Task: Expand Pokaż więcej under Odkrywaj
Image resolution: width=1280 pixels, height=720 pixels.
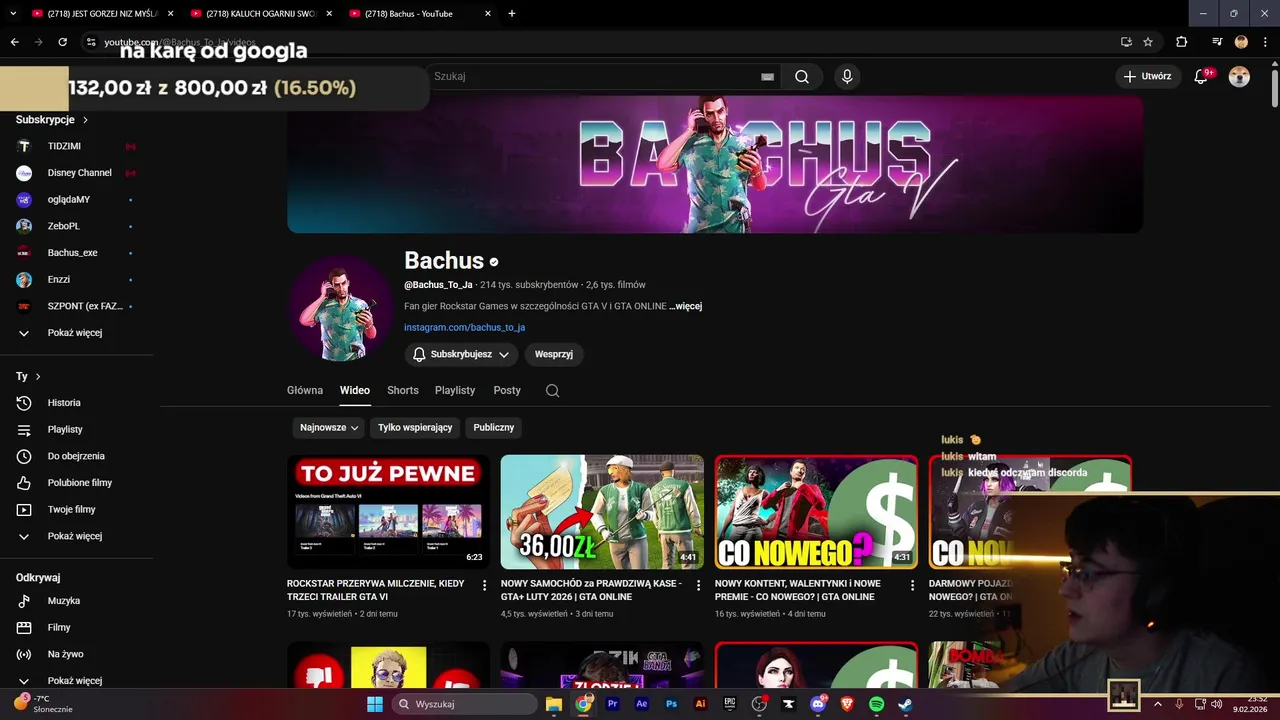Action: pyautogui.click(x=76, y=680)
